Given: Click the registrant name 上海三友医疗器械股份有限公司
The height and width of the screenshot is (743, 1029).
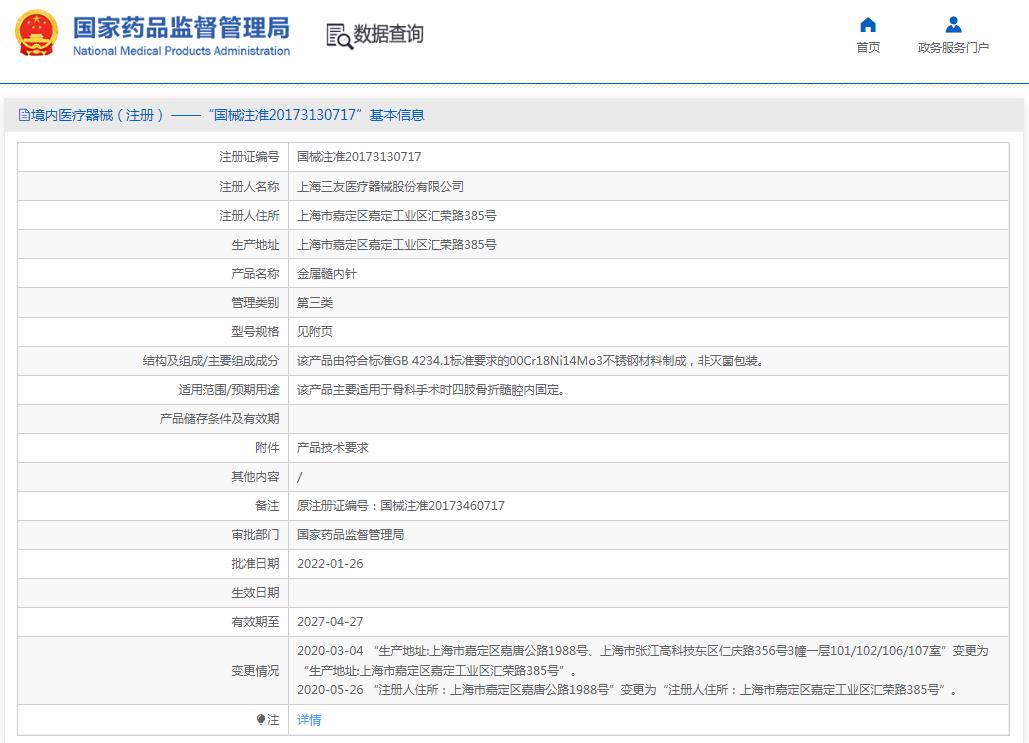Looking at the screenshot, I should pyautogui.click(x=380, y=186).
